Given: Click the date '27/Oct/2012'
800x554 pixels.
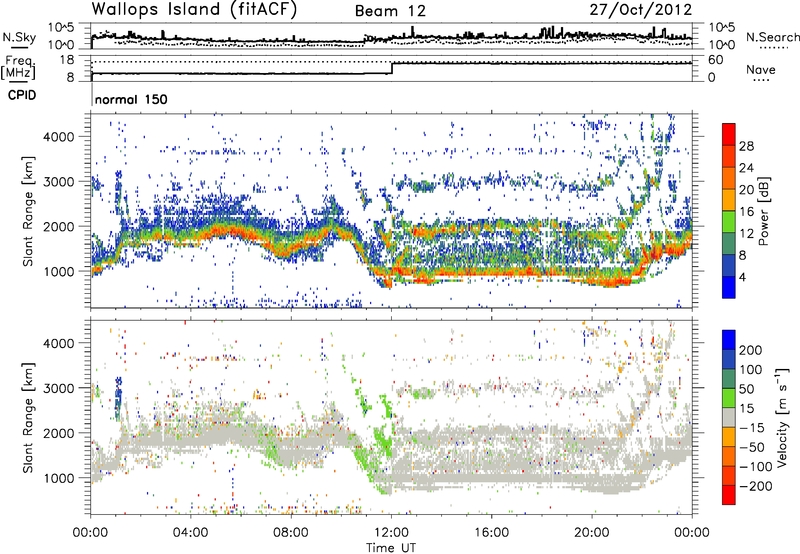Looking at the screenshot, I should click(641, 10).
